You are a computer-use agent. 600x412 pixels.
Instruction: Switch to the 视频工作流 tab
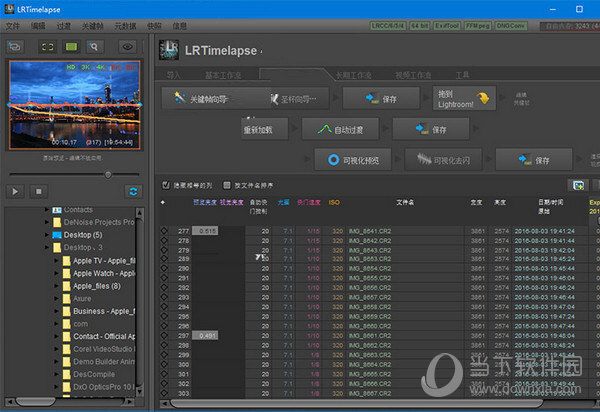(413, 75)
